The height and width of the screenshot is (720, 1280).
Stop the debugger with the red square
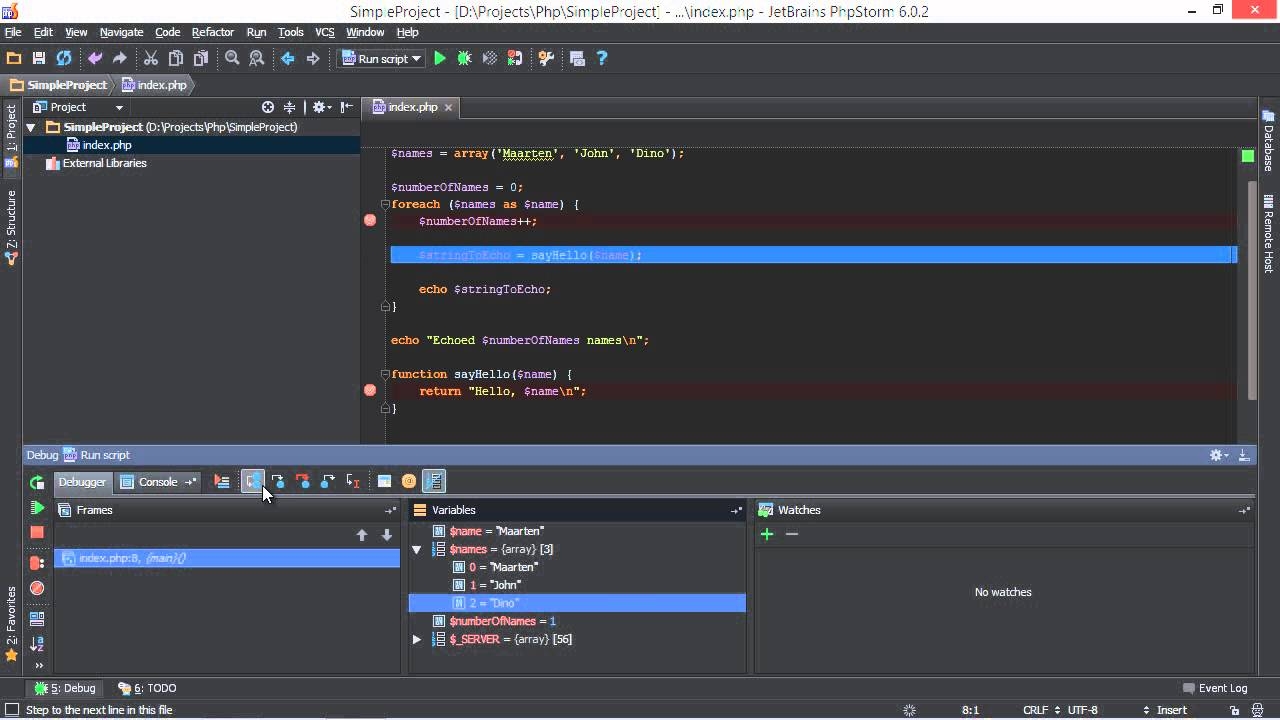pos(38,533)
